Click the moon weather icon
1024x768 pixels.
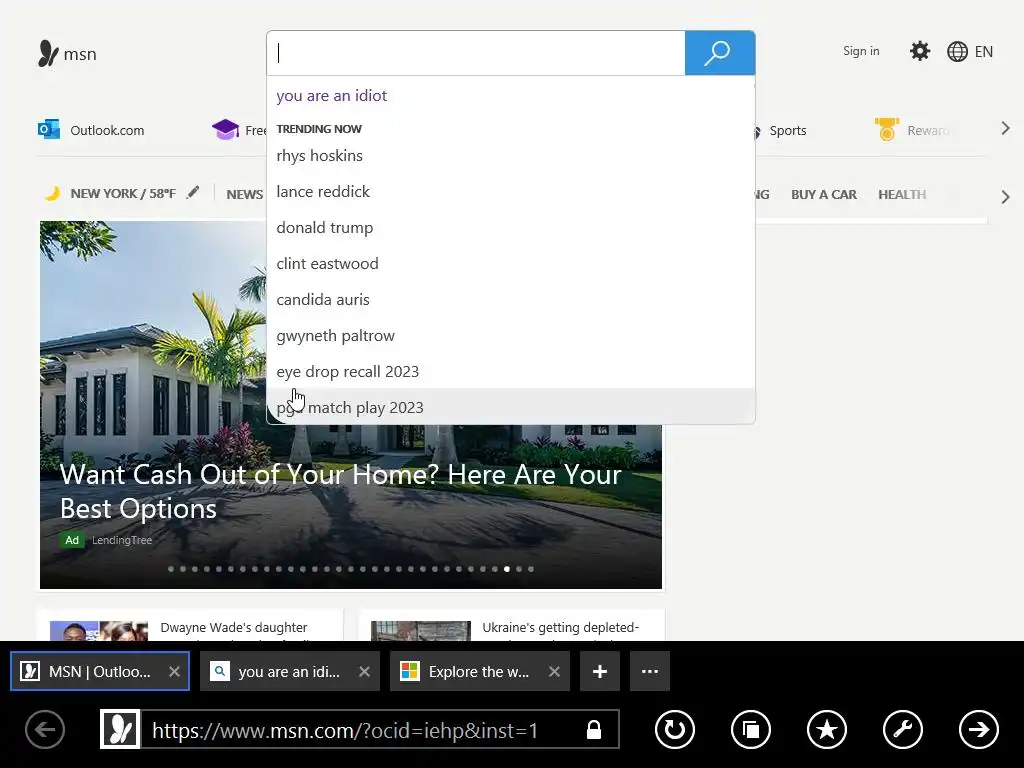click(x=52, y=193)
